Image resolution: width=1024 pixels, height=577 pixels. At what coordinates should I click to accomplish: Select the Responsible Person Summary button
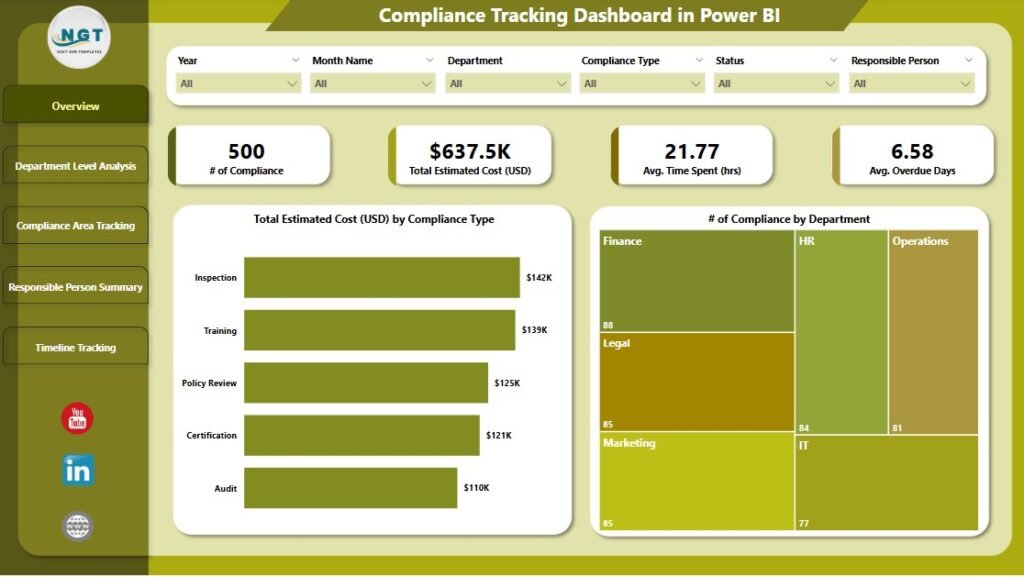click(x=75, y=286)
